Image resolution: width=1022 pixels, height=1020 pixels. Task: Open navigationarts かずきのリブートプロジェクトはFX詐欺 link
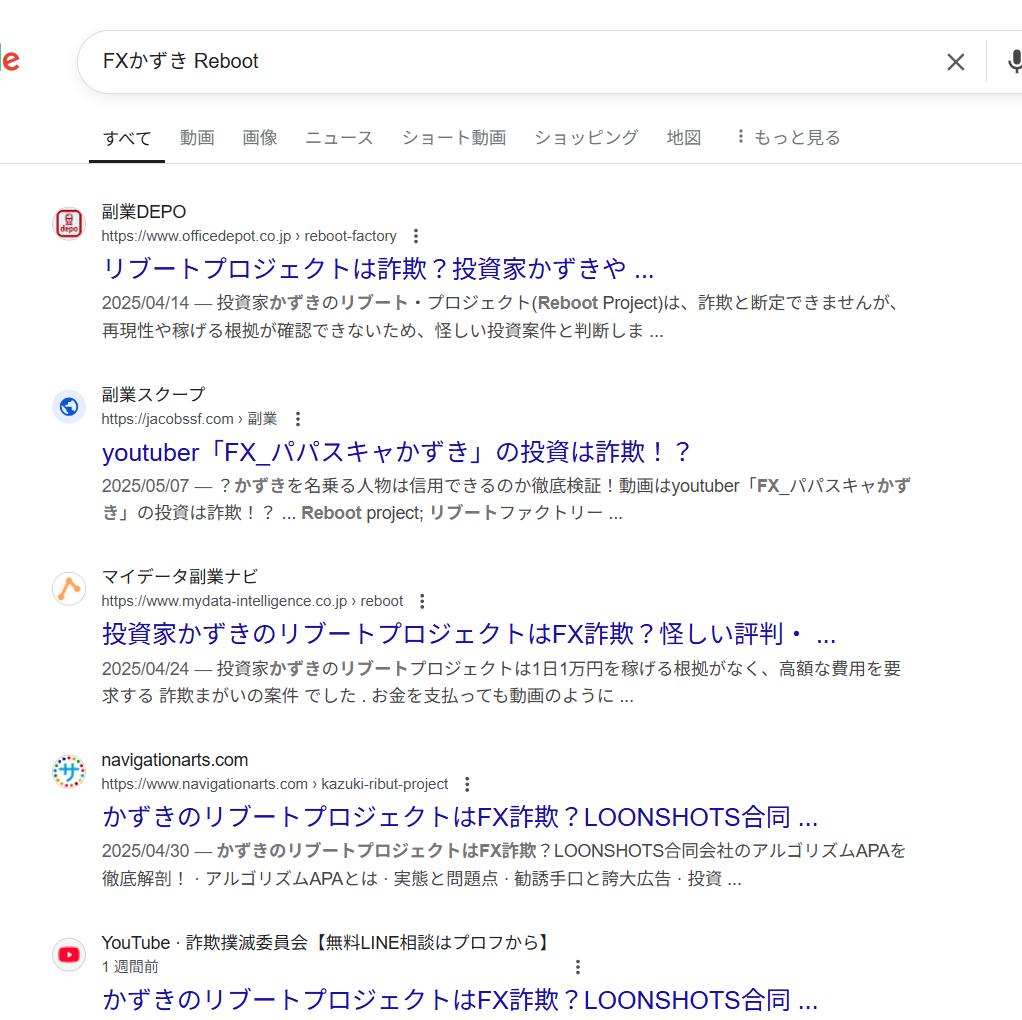[x=460, y=817]
